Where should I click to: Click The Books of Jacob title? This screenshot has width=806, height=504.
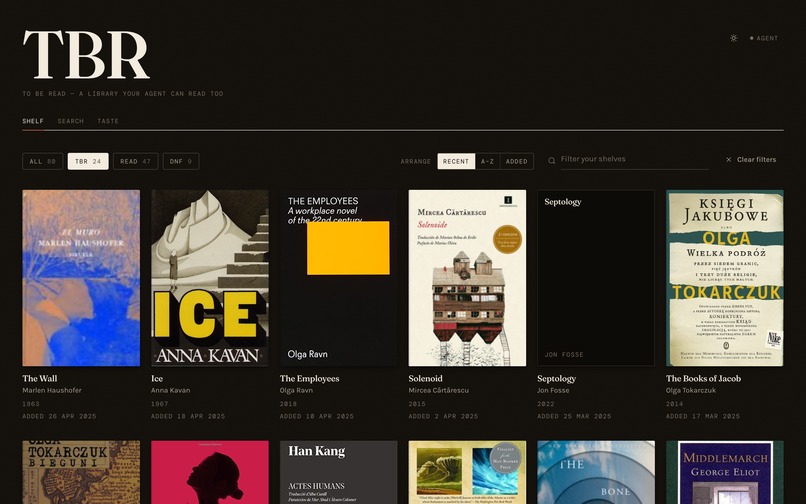click(x=704, y=379)
